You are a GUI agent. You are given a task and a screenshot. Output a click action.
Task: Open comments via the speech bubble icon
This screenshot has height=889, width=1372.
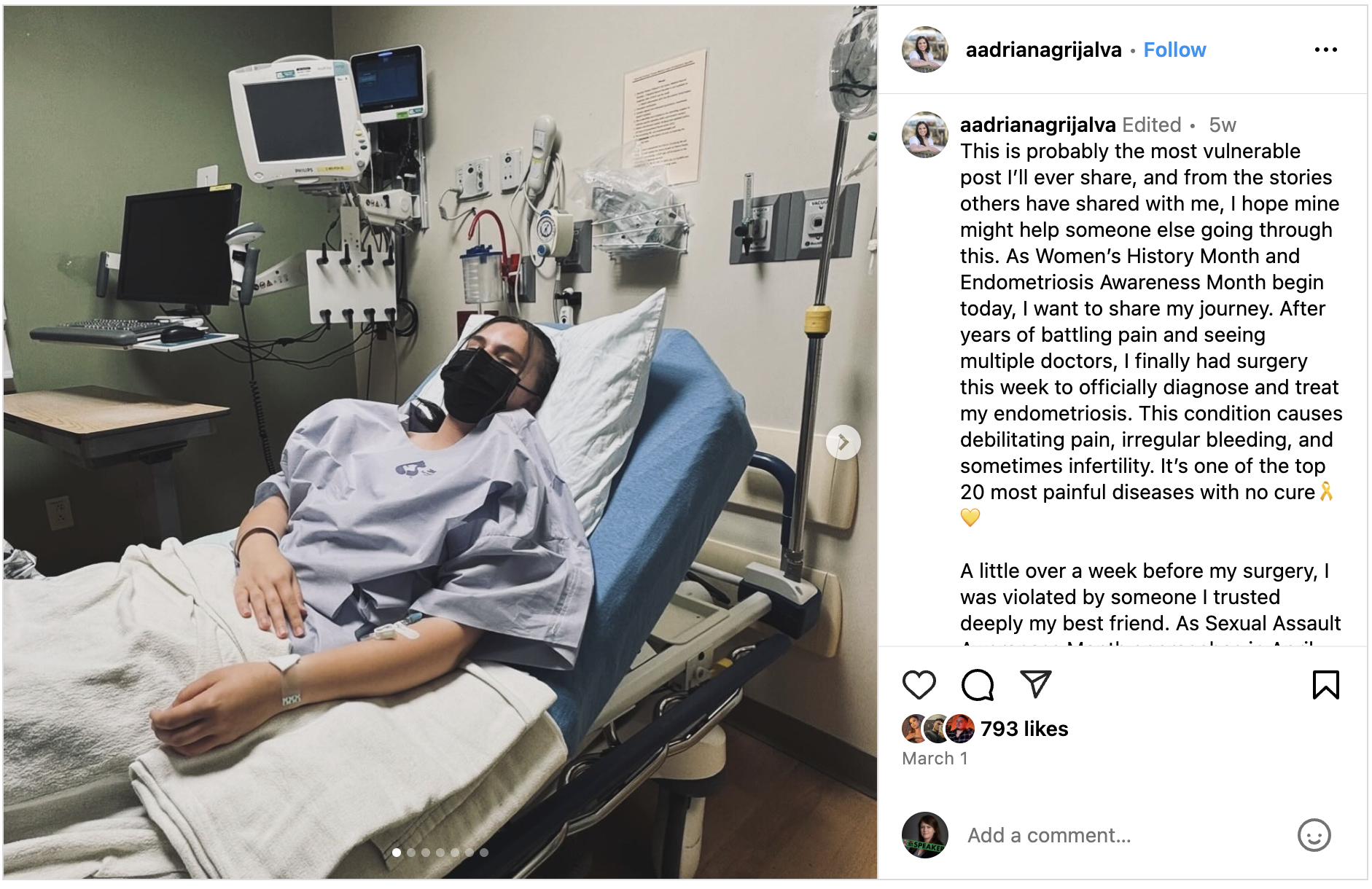pyautogui.click(x=977, y=685)
